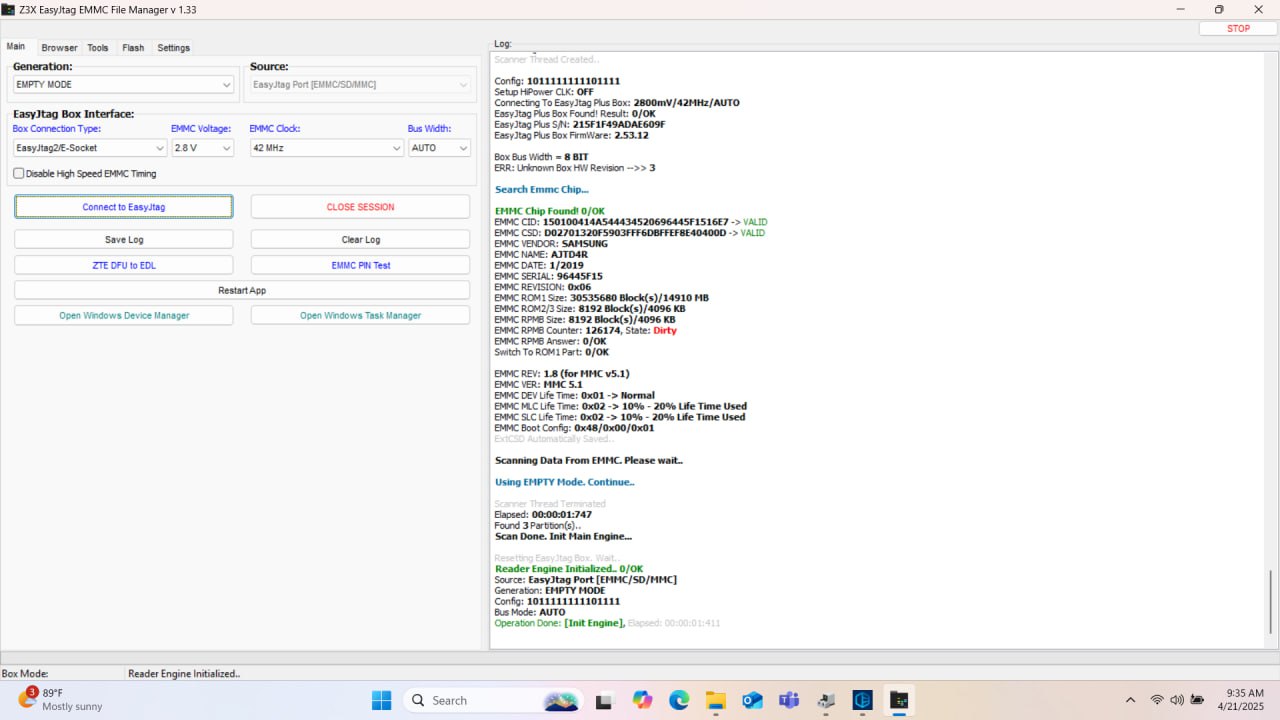Open the Generation EMPTY MODE dropdown

point(123,85)
